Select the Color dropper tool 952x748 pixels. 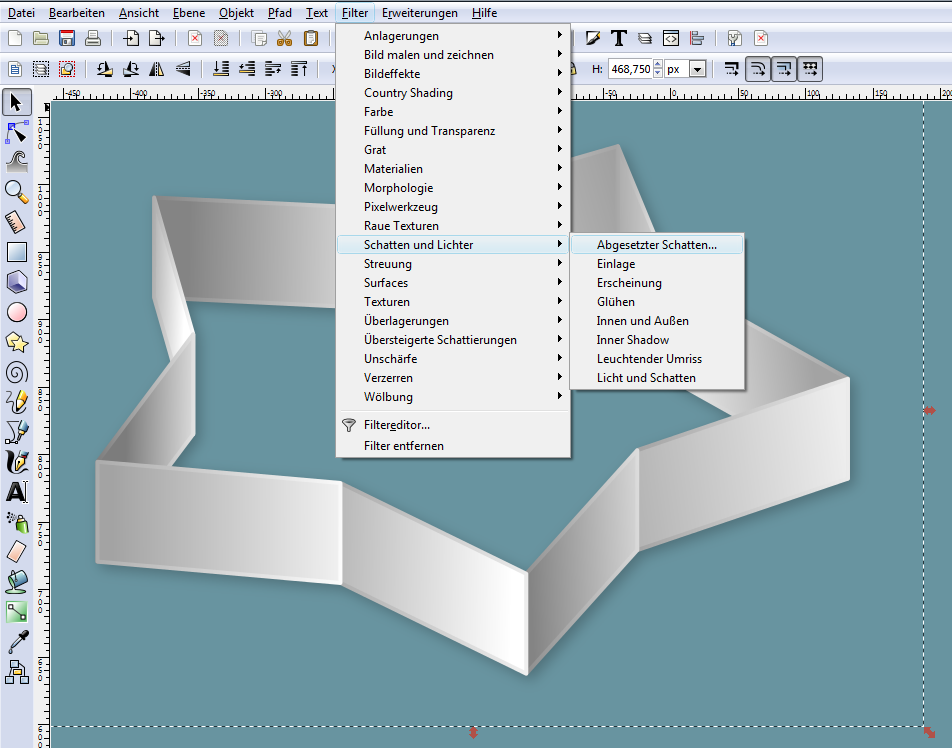click(17, 642)
